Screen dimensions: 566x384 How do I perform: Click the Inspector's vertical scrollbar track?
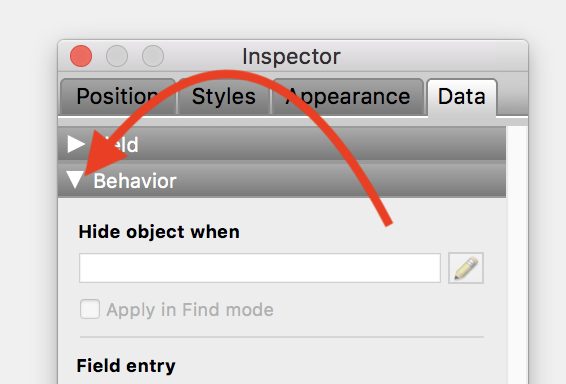click(x=517, y=255)
